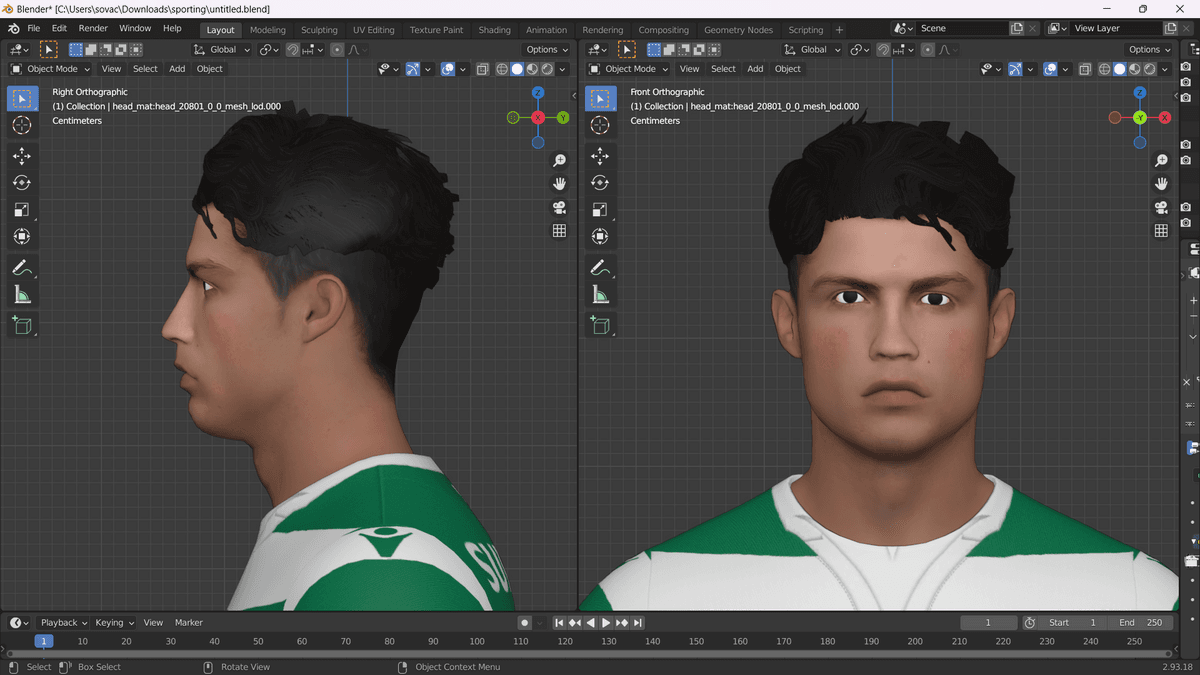Click the Add menu in right viewport header
The height and width of the screenshot is (675, 1200).
click(755, 69)
